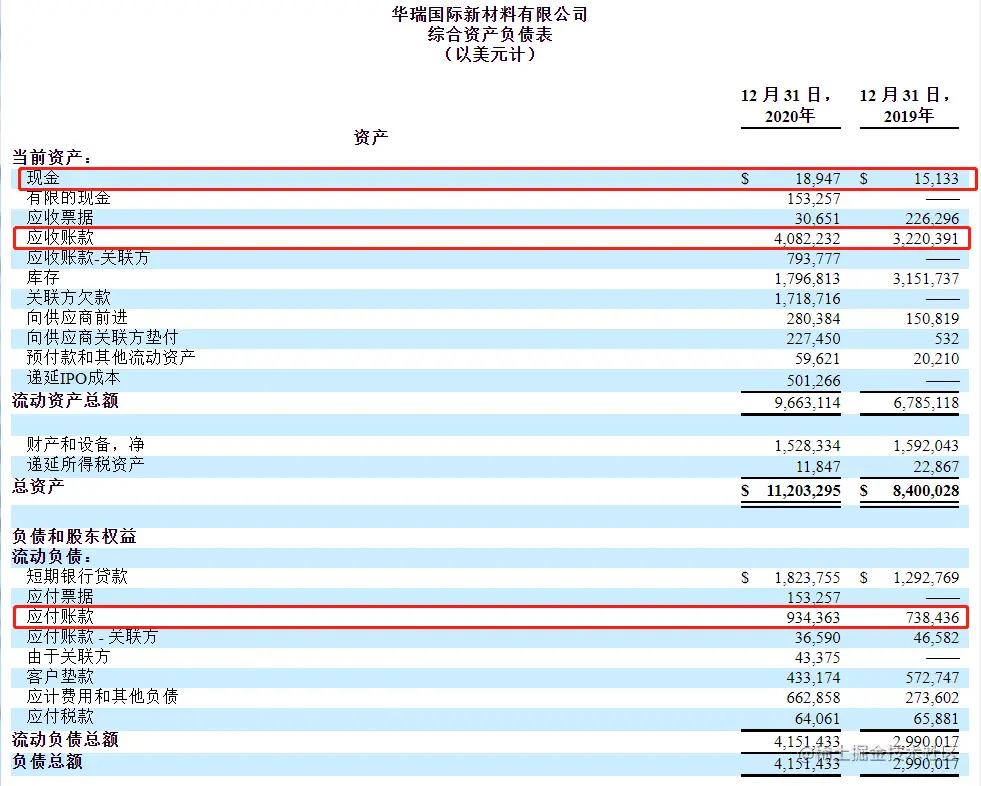
Task: Select the 资产 section heading
Action: [x=370, y=137]
